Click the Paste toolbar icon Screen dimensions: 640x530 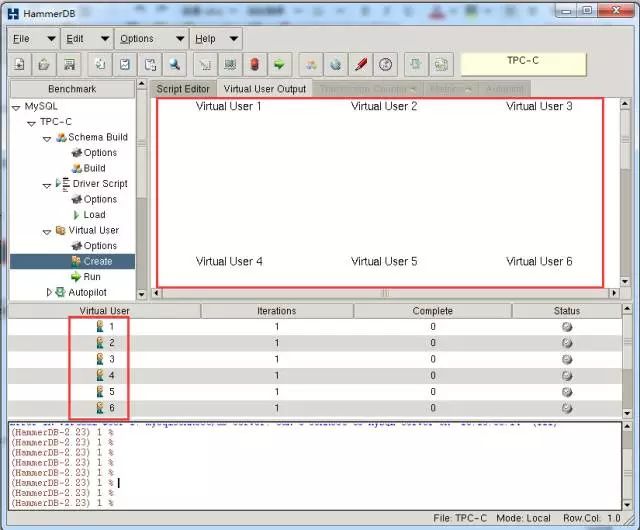click(x=150, y=65)
